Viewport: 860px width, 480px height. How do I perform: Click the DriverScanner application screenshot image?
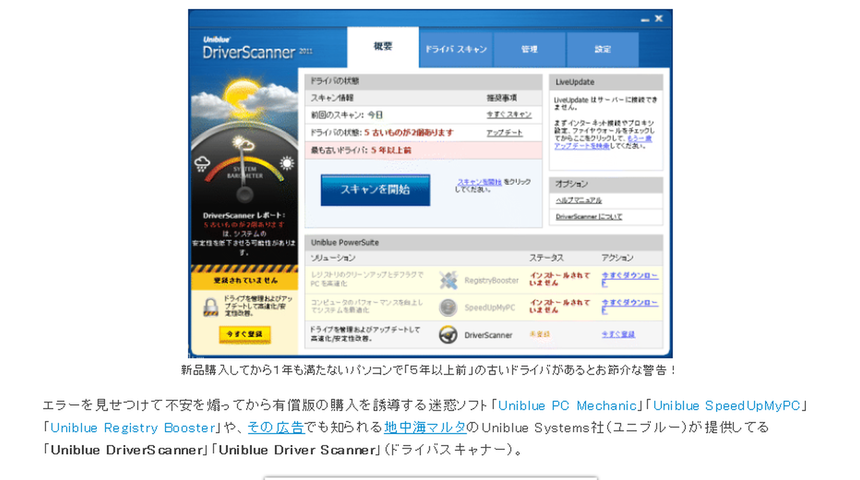pos(431,183)
